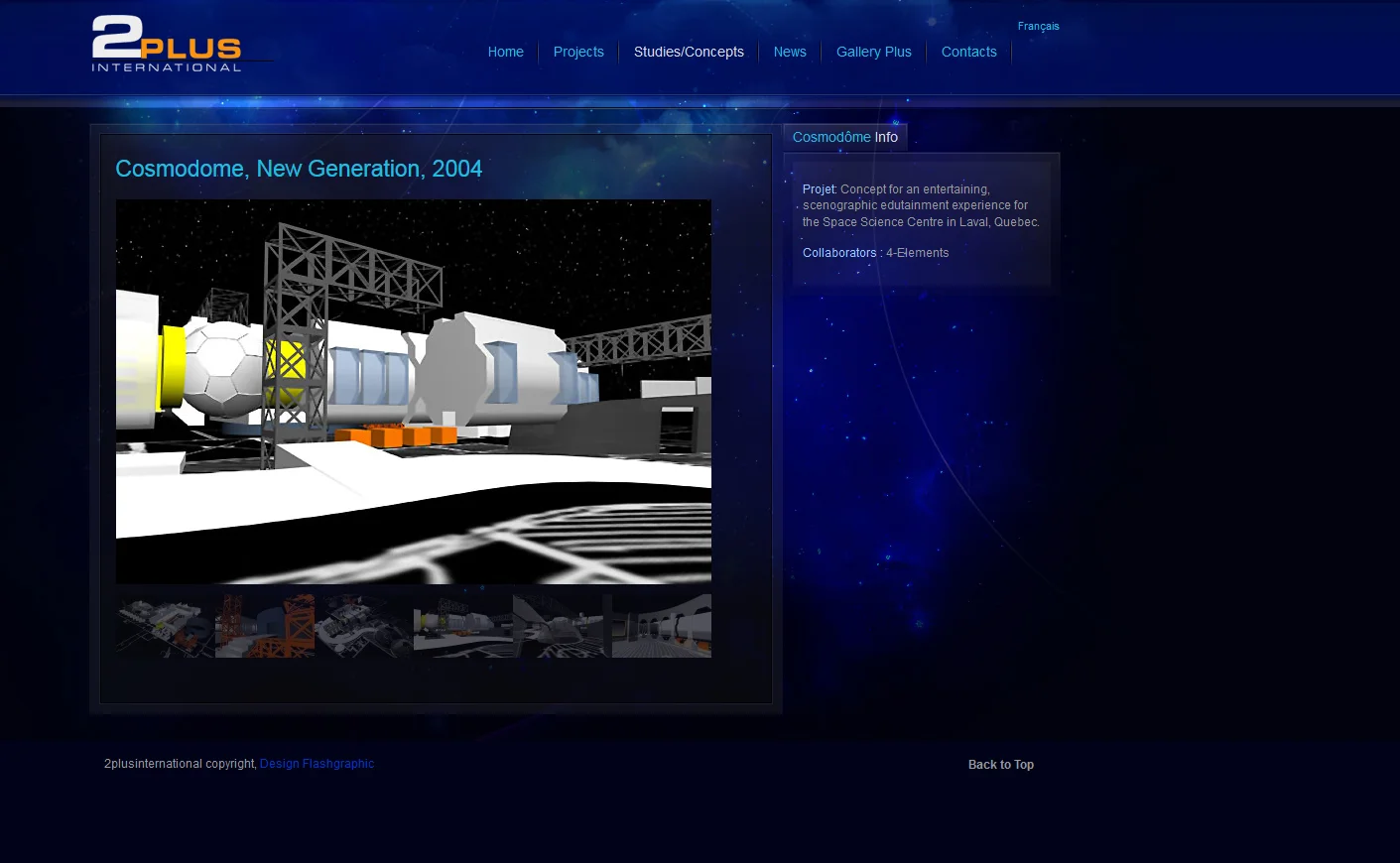Open the Contacts page
1400x863 pixels.
click(x=968, y=52)
